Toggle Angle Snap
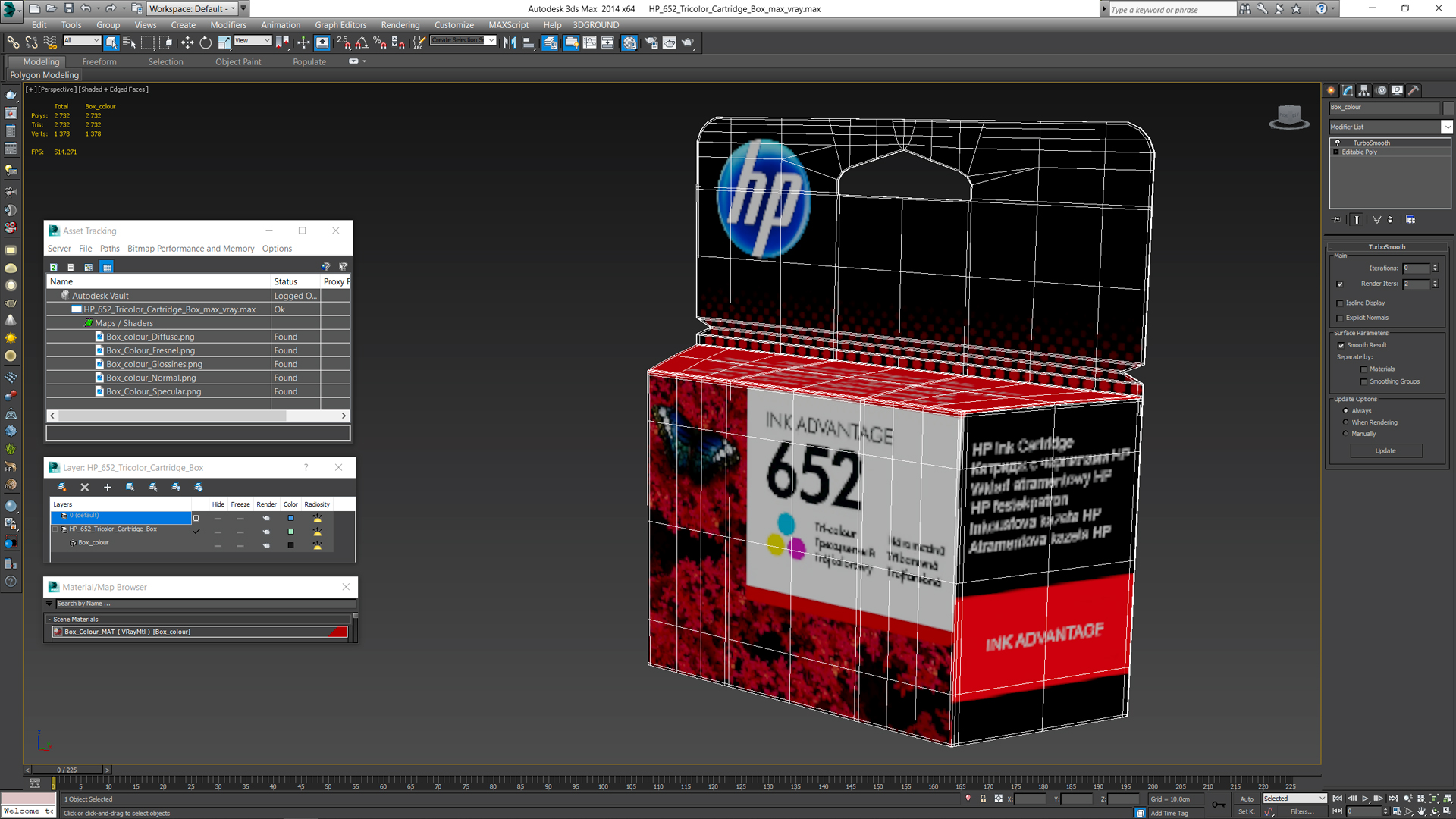Screen dimensions: 1456x819 coord(362,42)
